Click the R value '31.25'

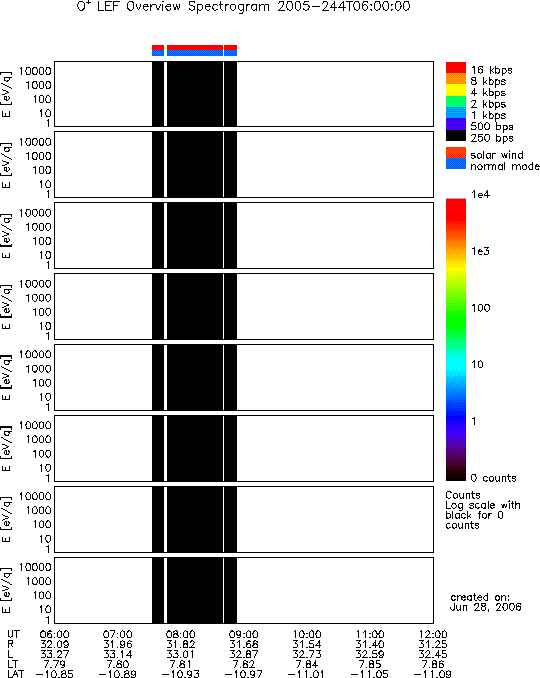[433, 644]
